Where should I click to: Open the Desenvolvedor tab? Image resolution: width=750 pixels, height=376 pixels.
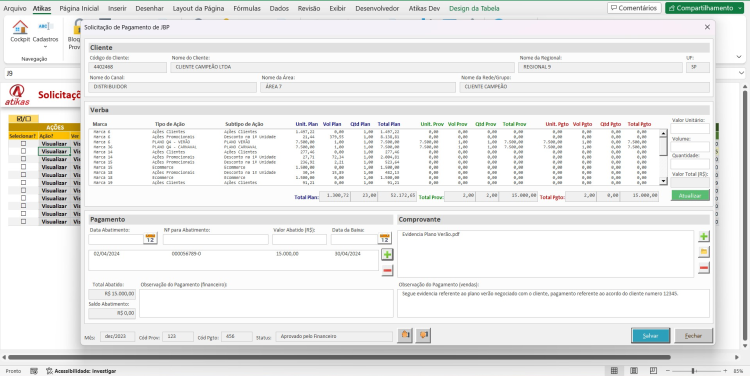377,8
